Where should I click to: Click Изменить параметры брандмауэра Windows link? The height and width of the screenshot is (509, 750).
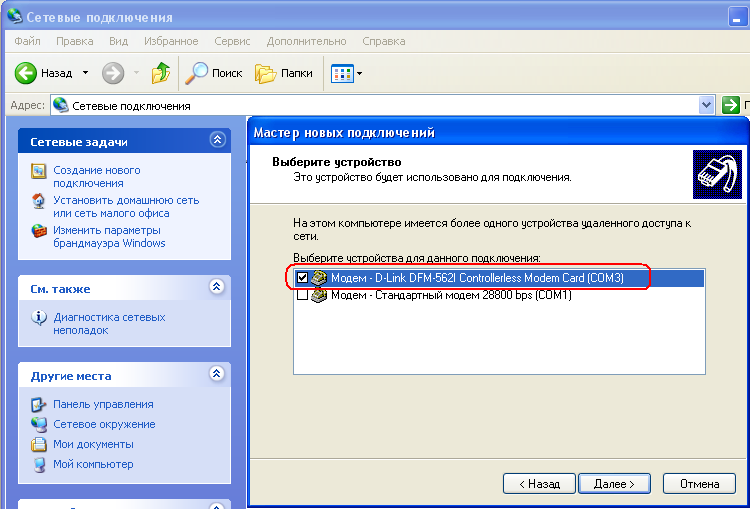[x=109, y=236]
